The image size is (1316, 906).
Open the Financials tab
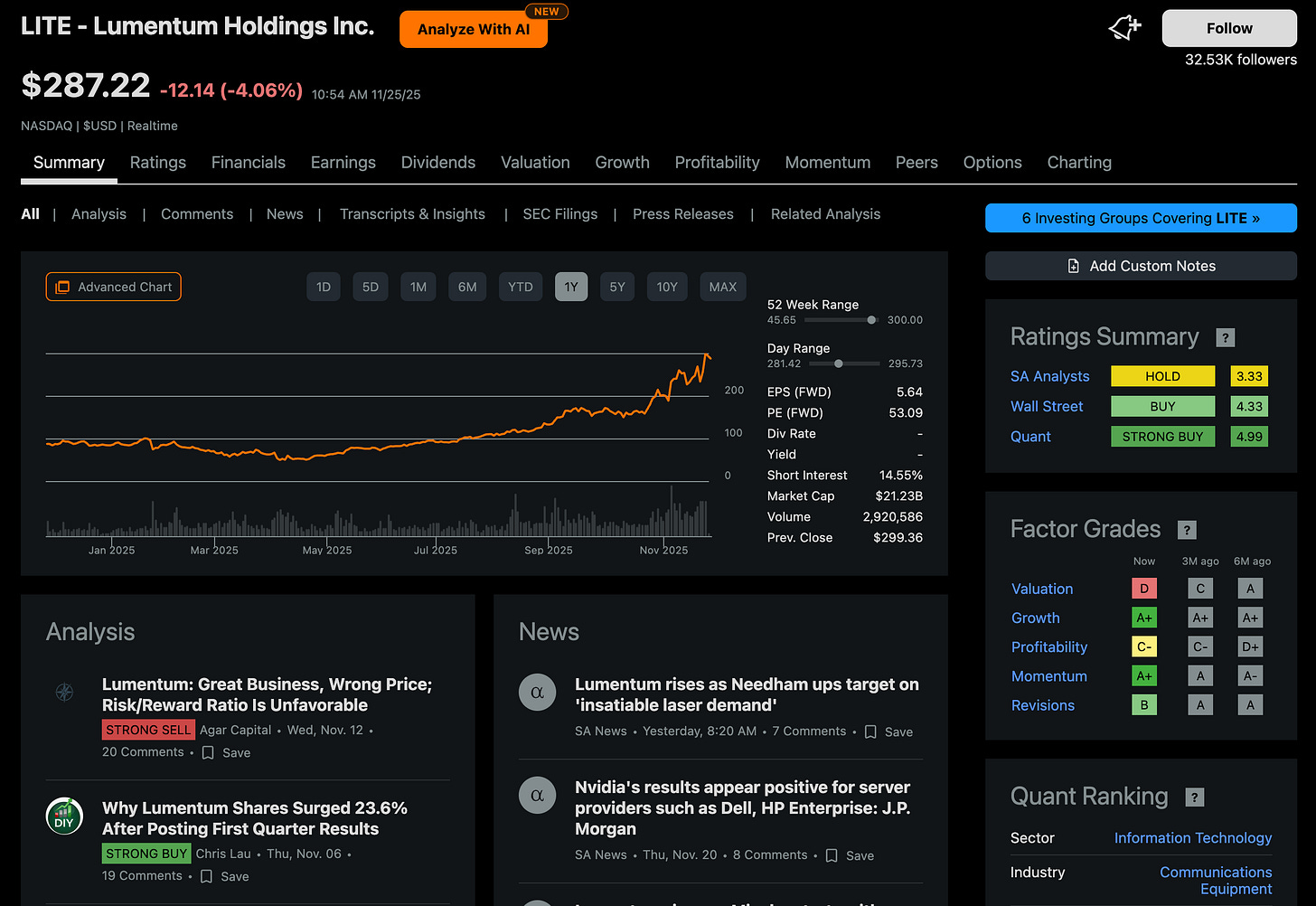(249, 163)
